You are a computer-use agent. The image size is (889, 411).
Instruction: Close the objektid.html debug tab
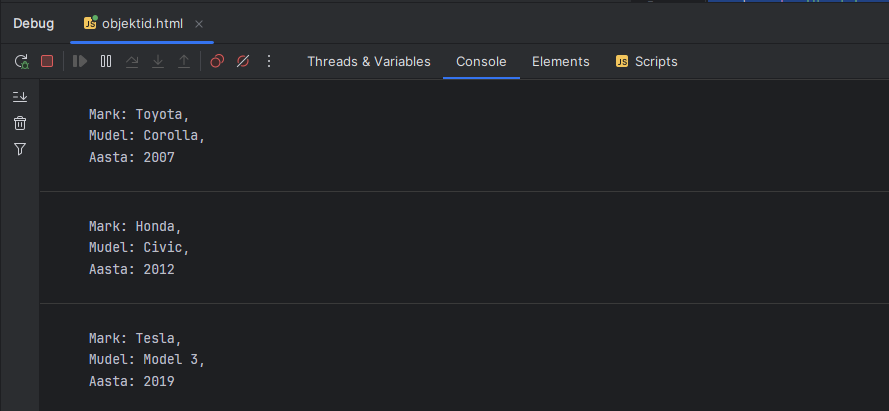[199, 23]
